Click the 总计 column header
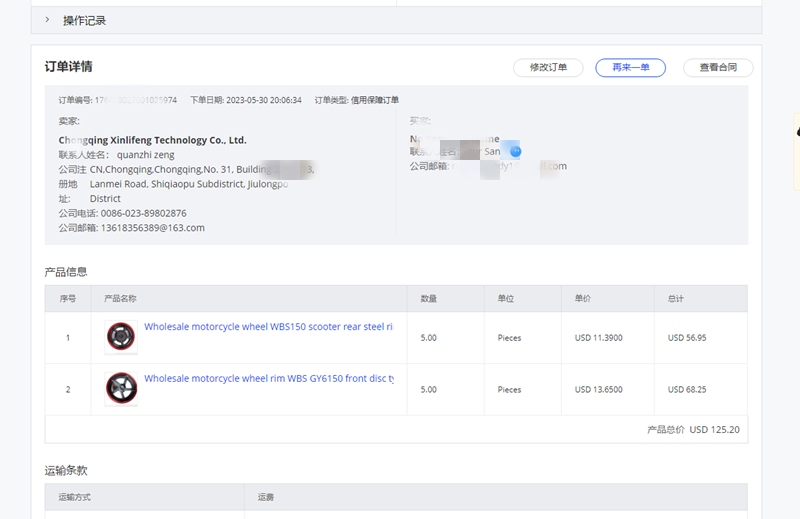Viewport: 800px width, 519px height. [x=676, y=299]
